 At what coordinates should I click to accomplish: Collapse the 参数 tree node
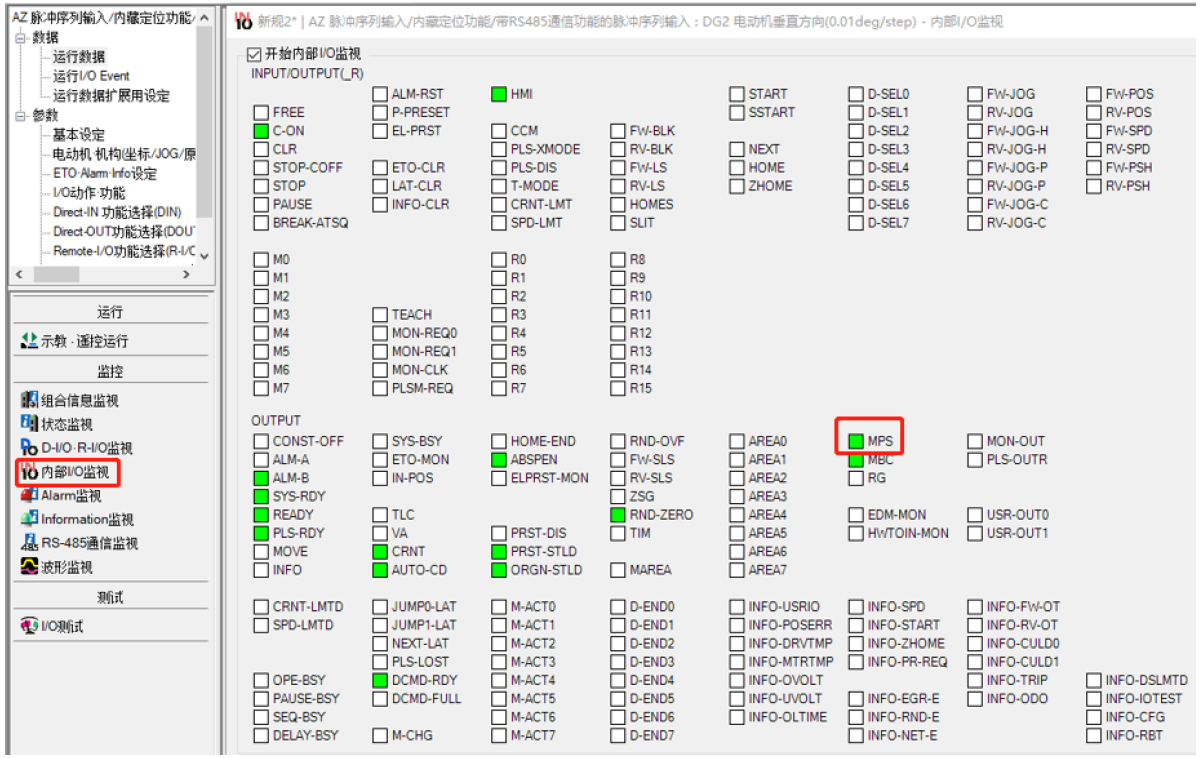(x=21, y=116)
